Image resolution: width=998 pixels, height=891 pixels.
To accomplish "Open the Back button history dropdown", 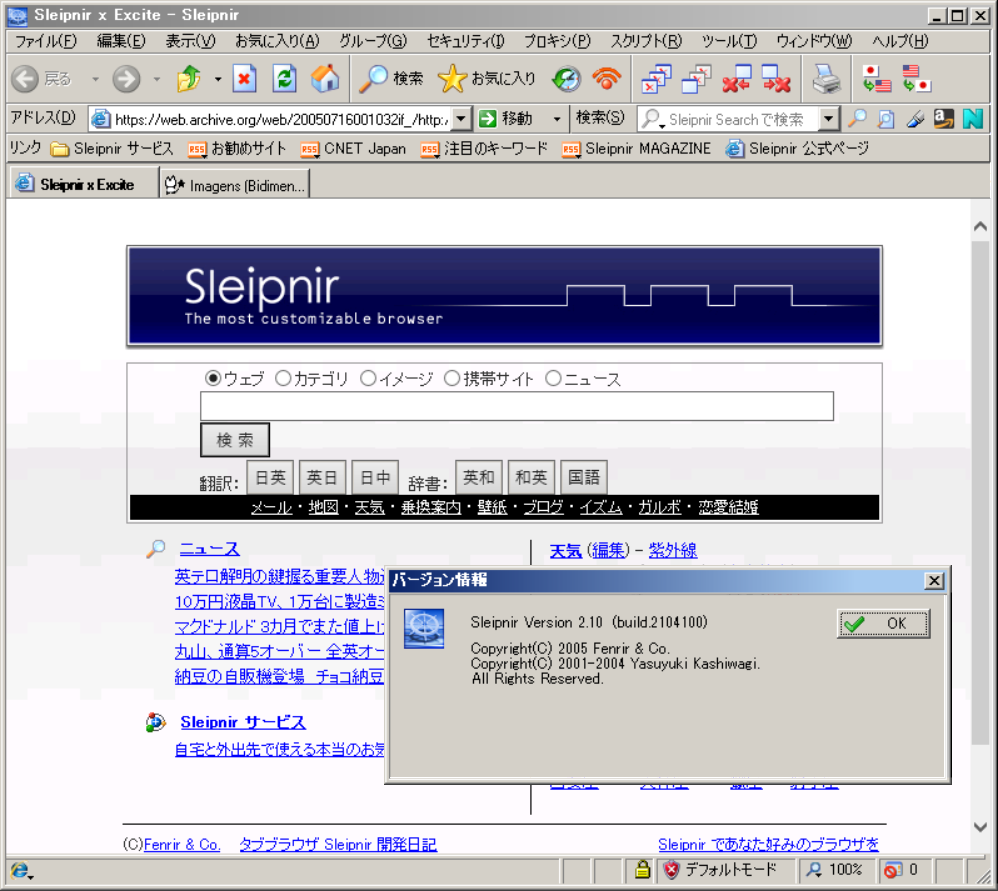I will [95, 80].
